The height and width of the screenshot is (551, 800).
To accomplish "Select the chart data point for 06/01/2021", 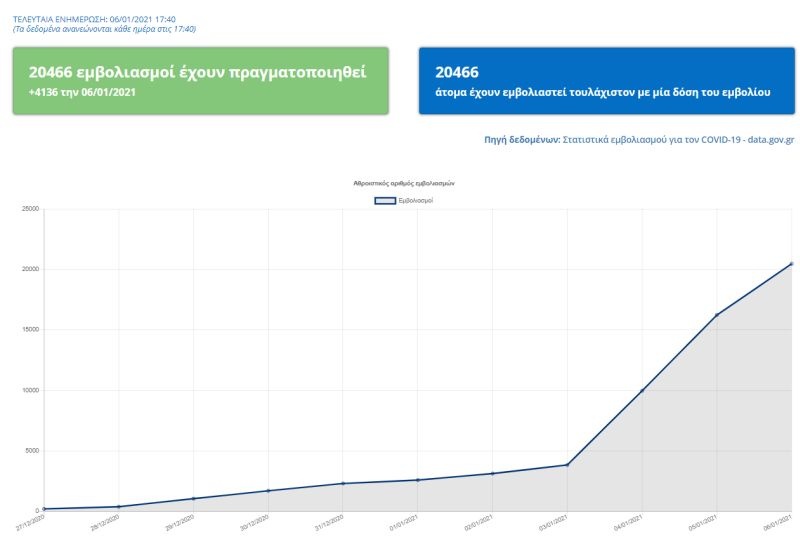I will point(791,264).
